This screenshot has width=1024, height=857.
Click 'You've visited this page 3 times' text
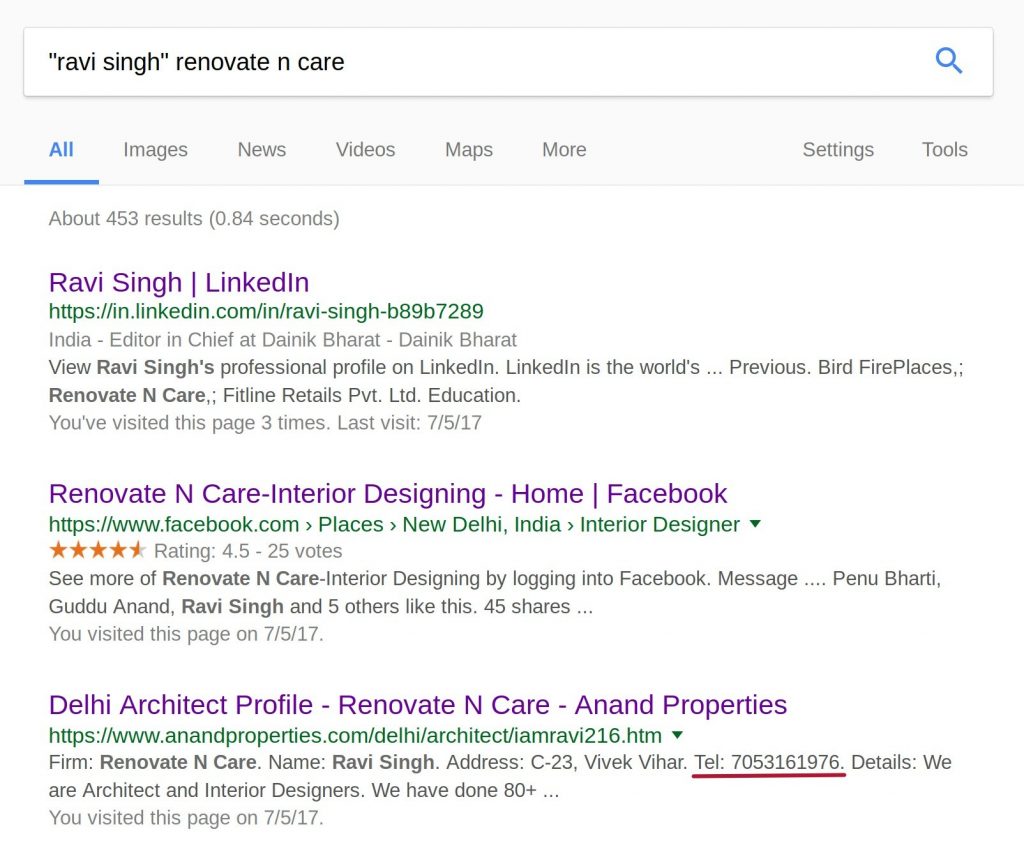pos(265,423)
